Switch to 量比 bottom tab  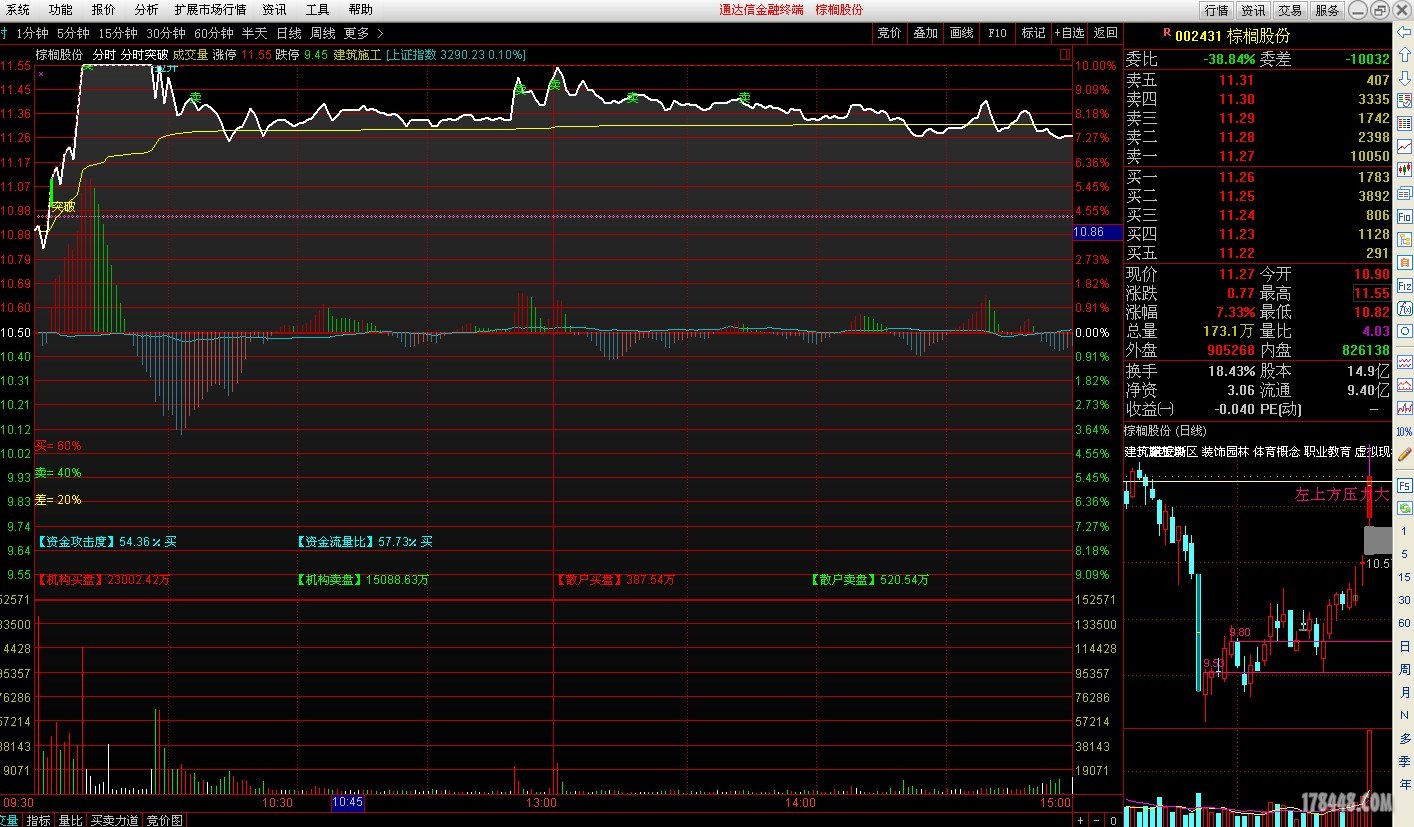click(70, 820)
